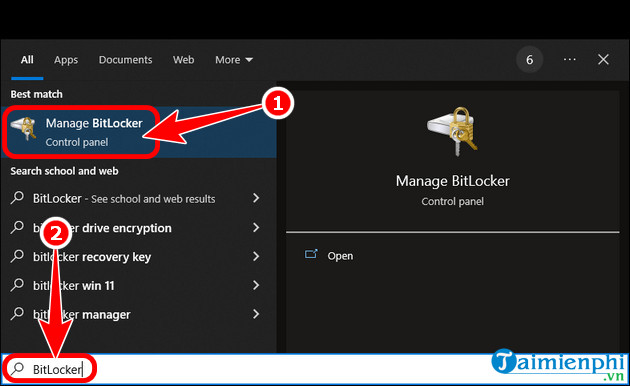Select the Web tab
This screenshot has width=630, height=386.
click(x=183, y=60)
